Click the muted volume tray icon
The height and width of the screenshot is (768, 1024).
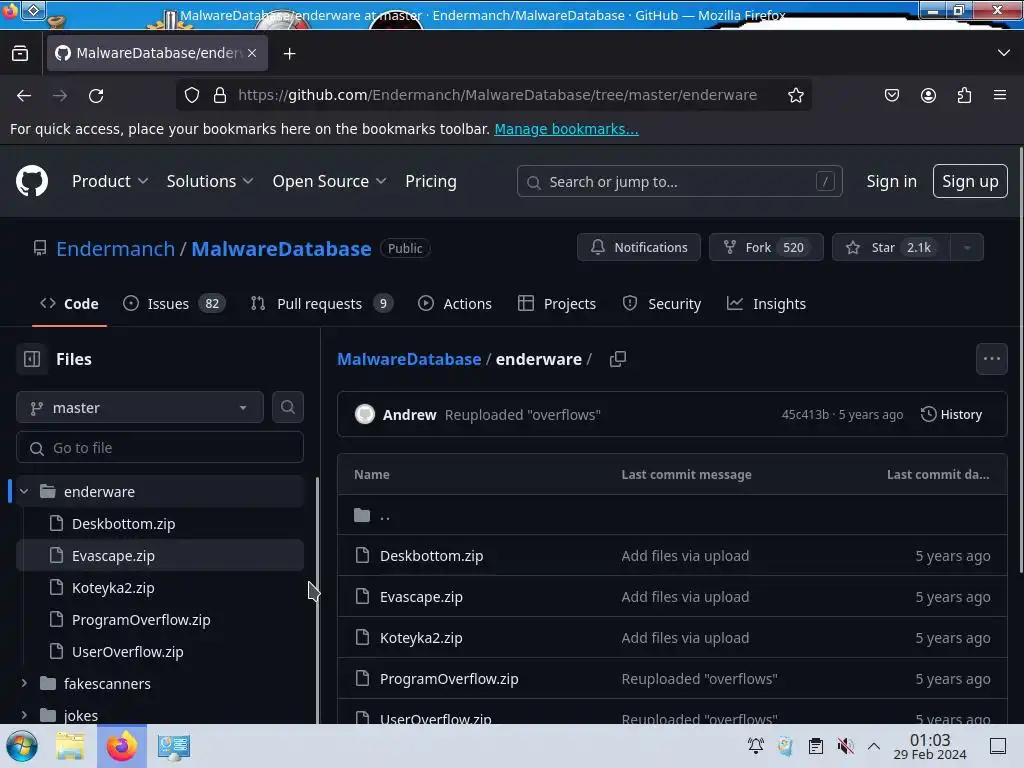845,745
